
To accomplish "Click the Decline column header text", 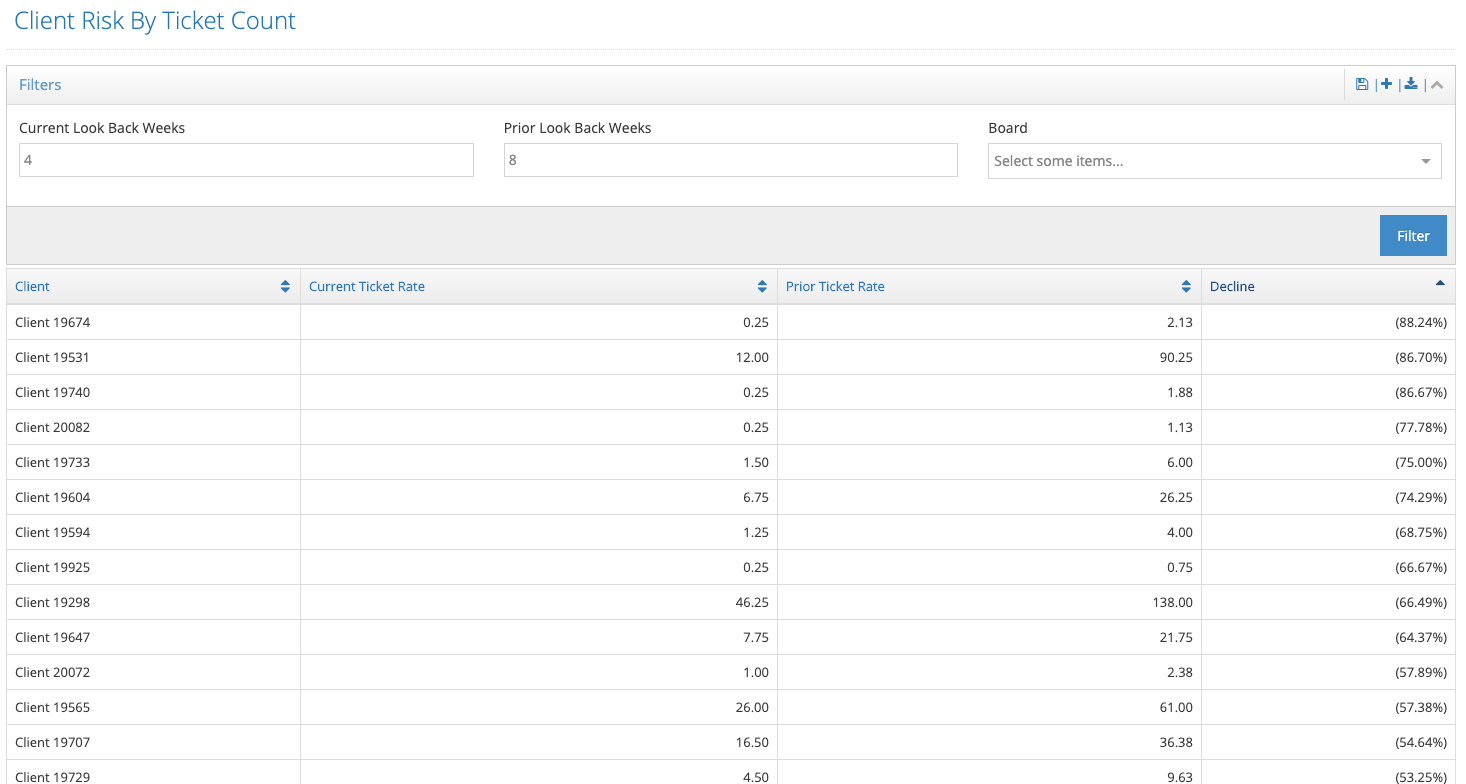I will [1232, 287].
